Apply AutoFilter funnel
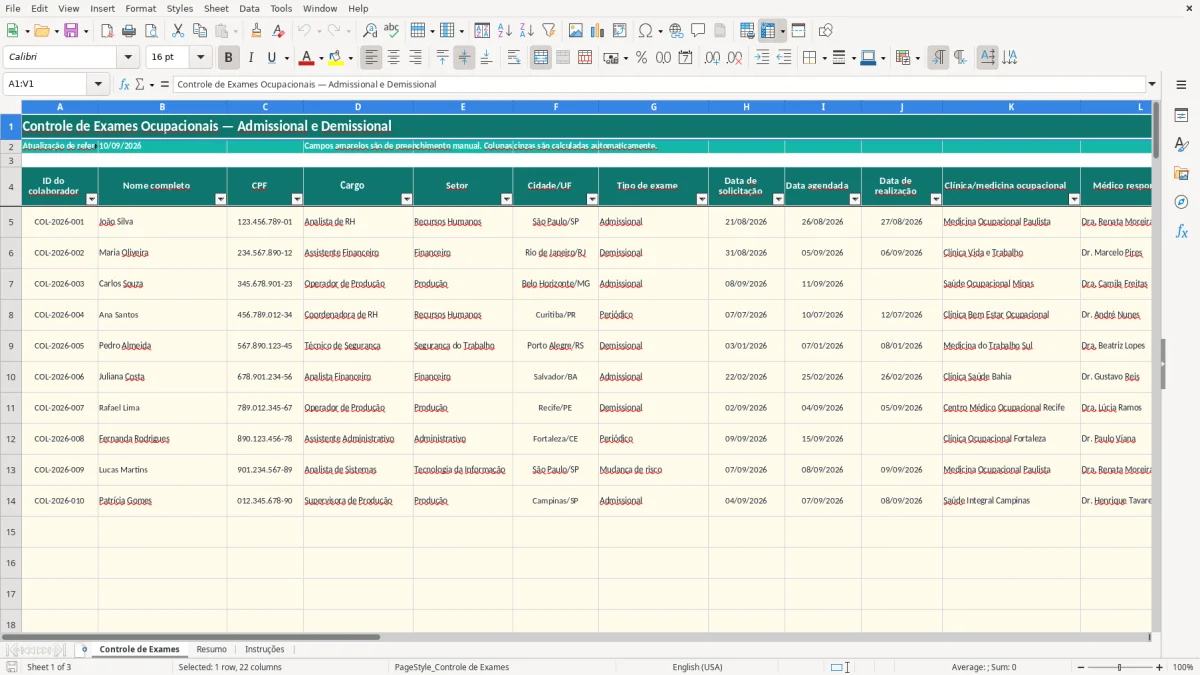 click(549, 31)
